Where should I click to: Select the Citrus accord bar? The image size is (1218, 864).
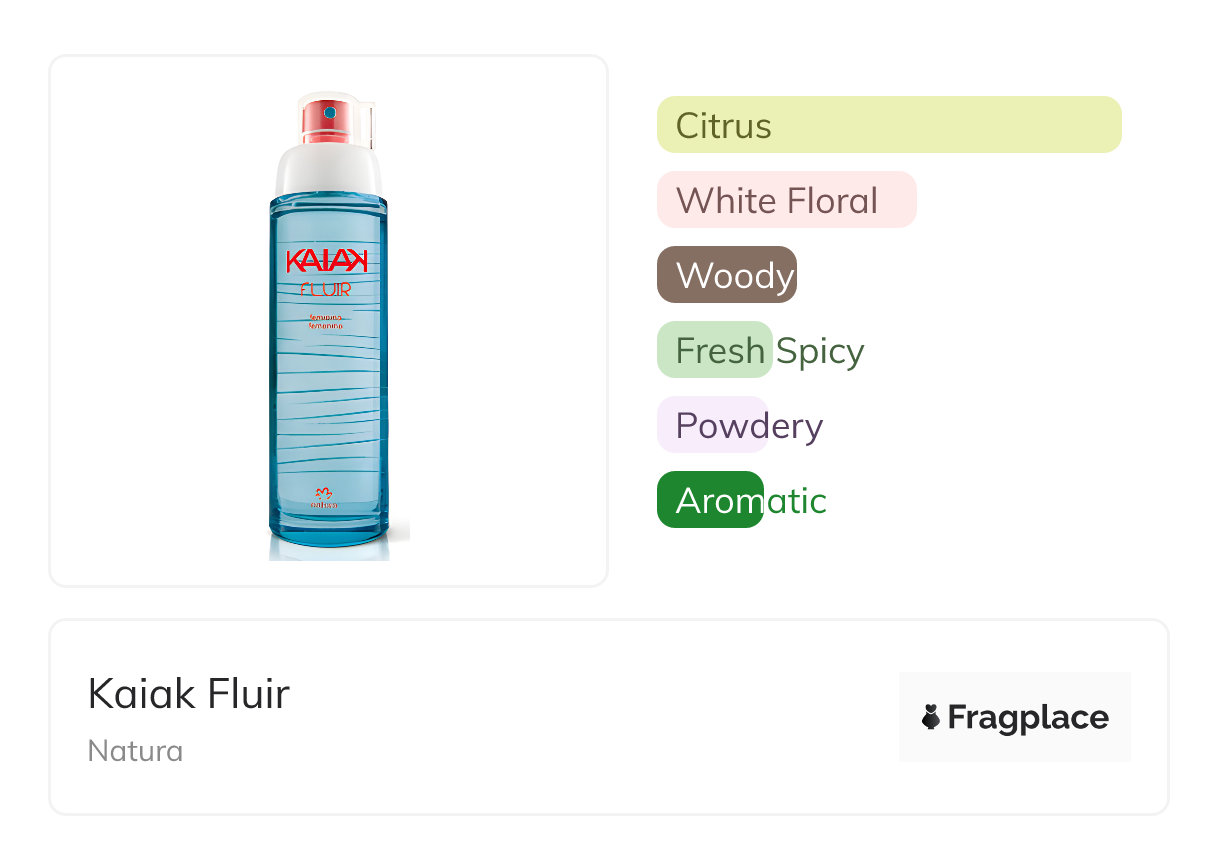[889, 125]
